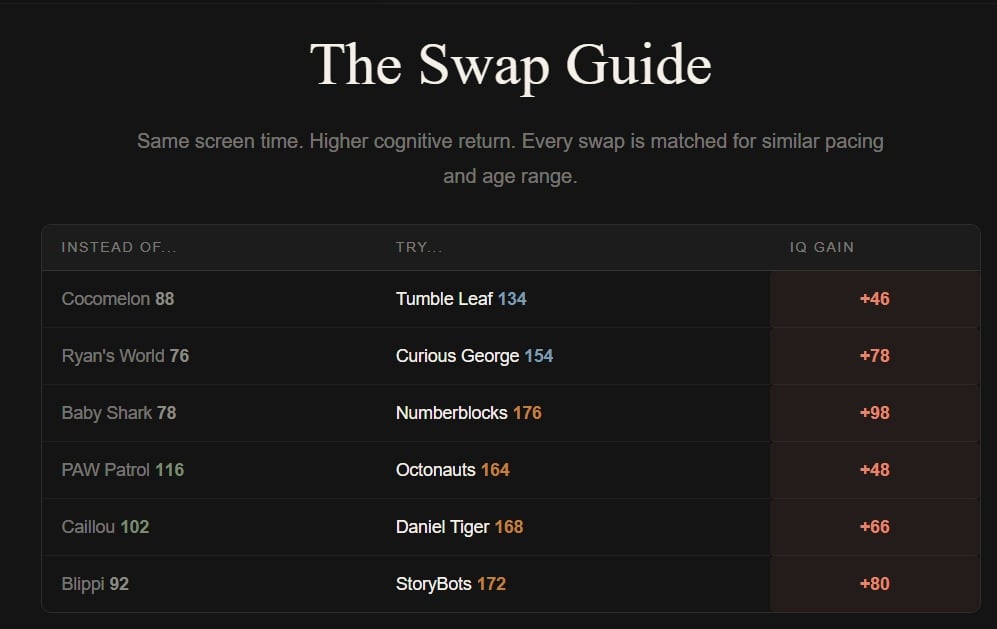Click the PAW Patrol show name
This screenshot has height=629, width=997.
tap(106, 470)
